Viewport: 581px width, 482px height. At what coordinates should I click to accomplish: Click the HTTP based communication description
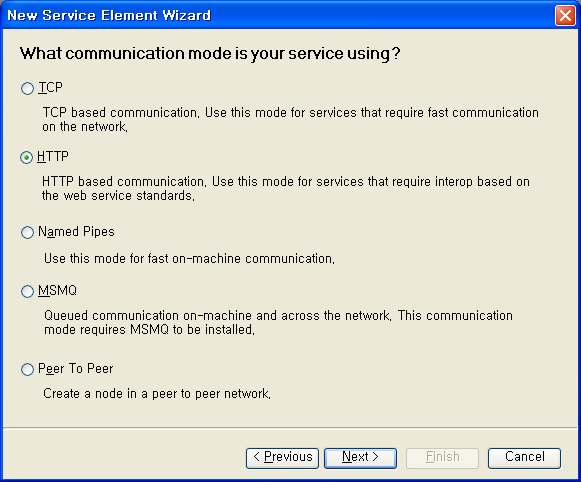[x=286, y=188]
